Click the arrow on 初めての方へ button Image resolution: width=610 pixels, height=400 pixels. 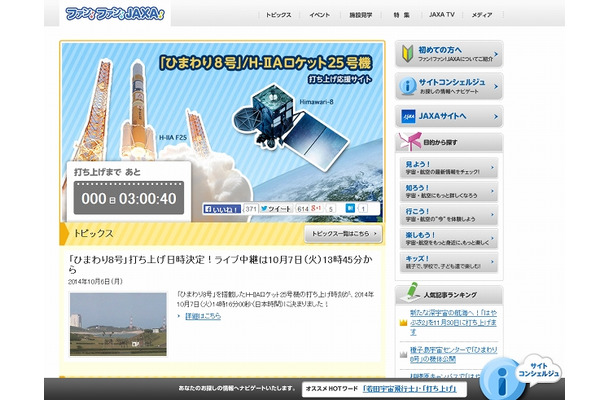click(496, 54)
